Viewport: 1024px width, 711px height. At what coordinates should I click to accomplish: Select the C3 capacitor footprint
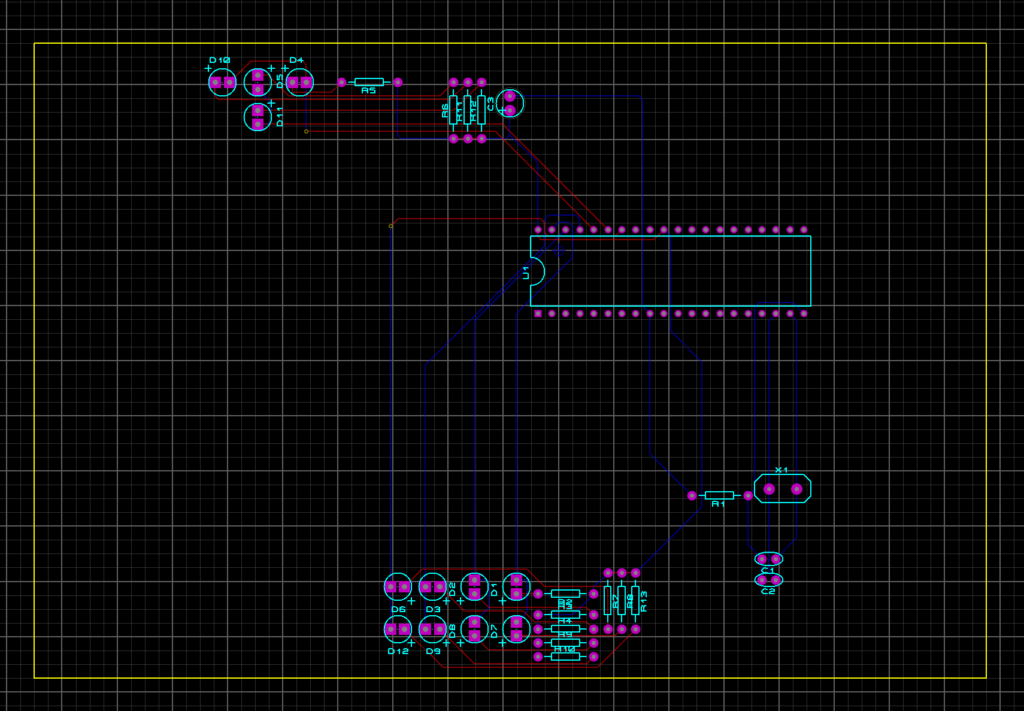point(510,103)
